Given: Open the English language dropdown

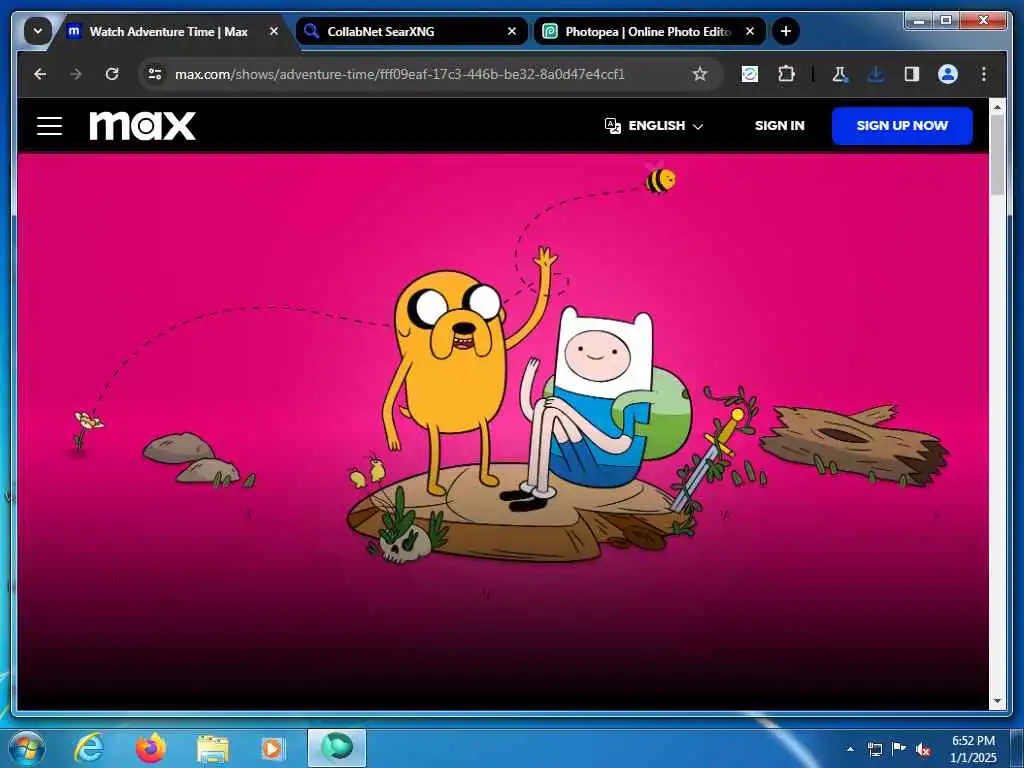Looking at the screenshot, I should coord(654,125).
